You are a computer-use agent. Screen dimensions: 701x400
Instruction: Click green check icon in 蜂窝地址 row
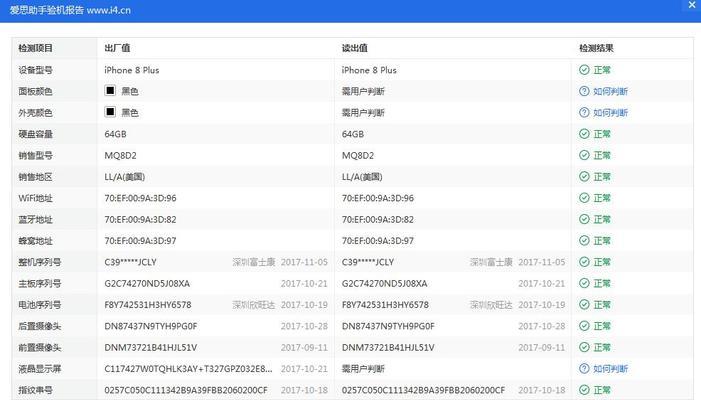[584, 240]
